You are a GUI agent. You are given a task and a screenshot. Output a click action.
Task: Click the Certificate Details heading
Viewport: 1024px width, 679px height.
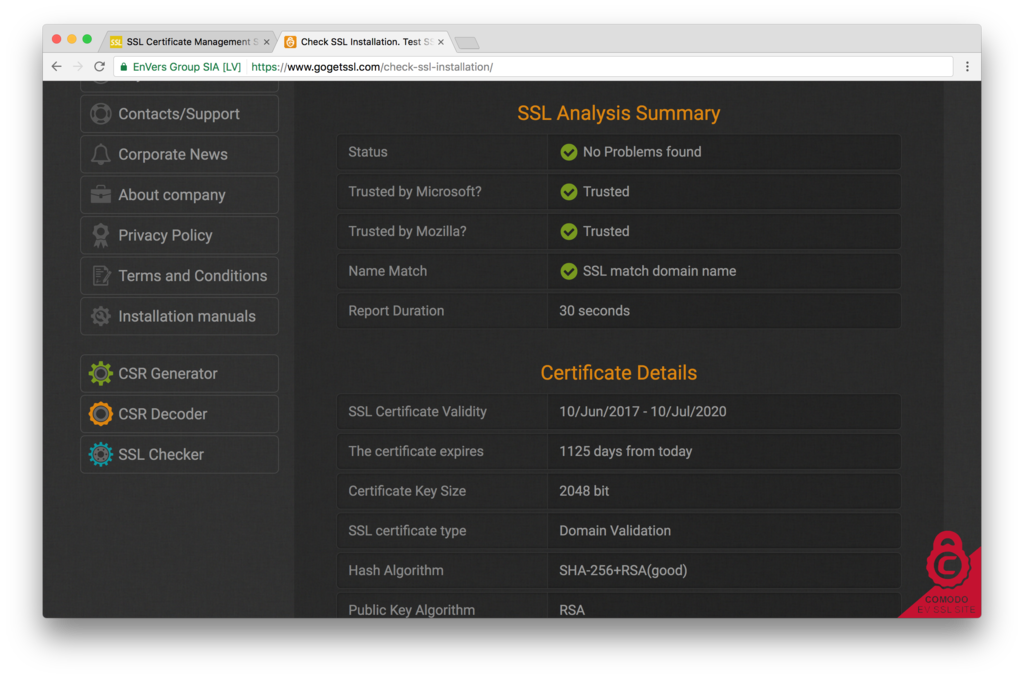618,373
